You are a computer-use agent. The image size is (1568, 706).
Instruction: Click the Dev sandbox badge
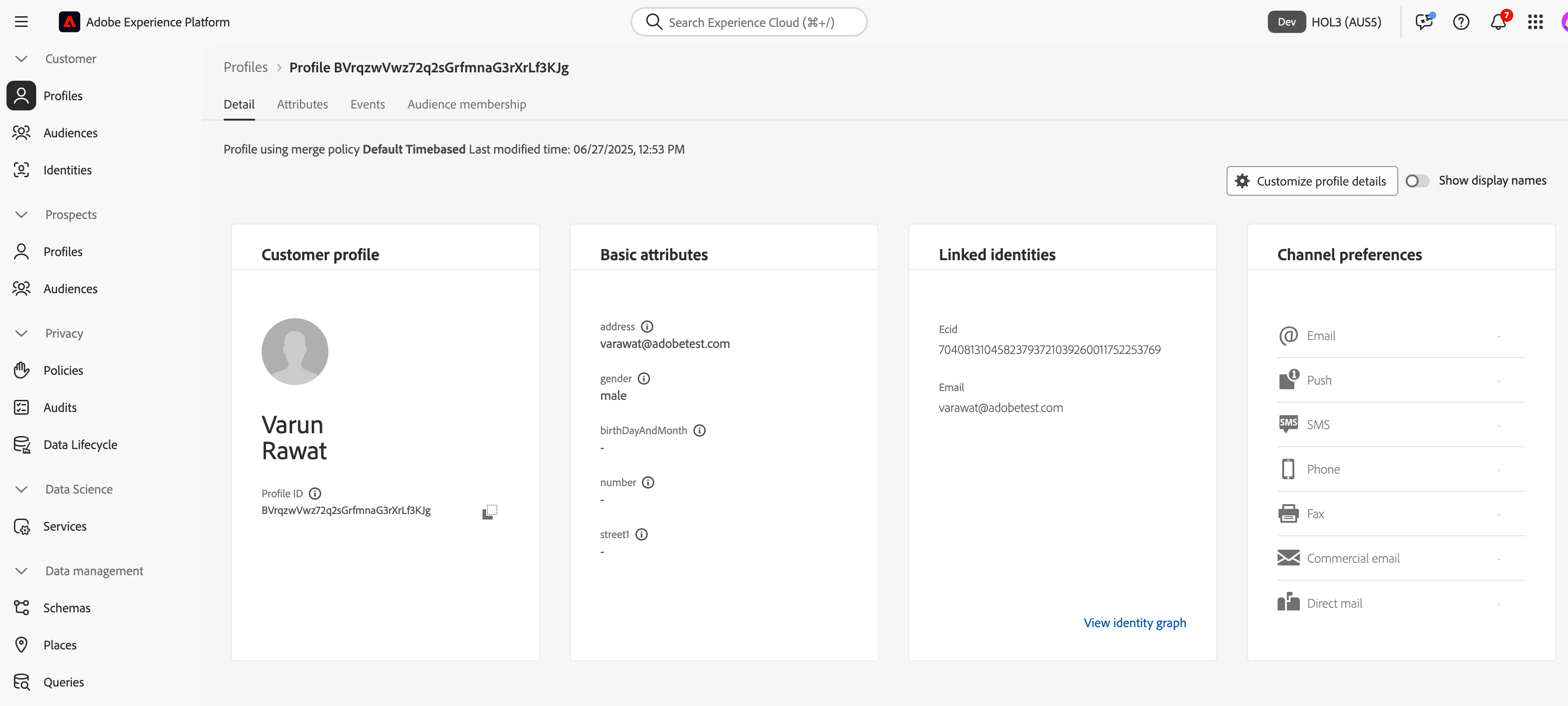click(1286, 22)
